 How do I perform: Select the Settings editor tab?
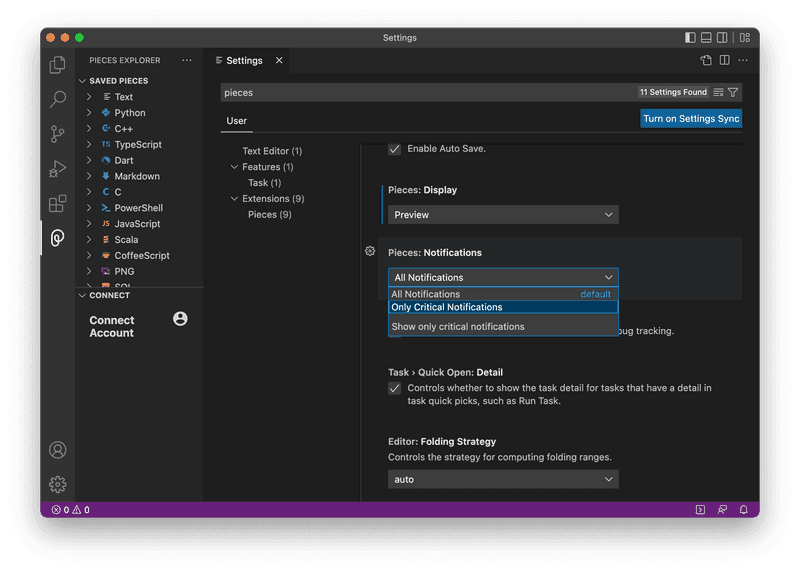pos(244,60)
